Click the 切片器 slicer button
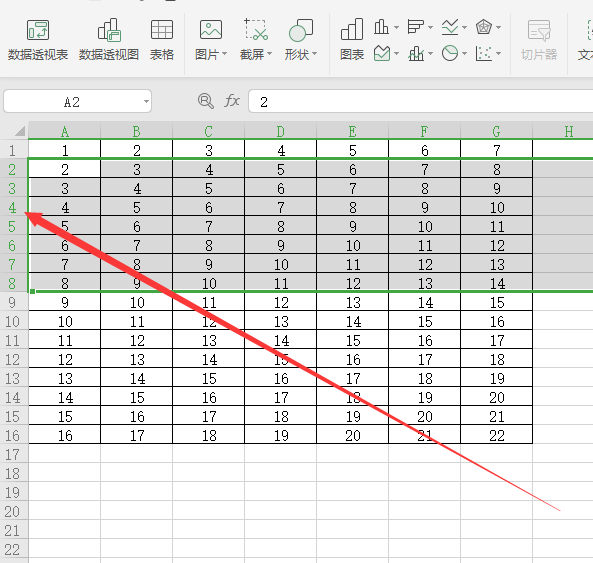The height and width of the screenshot is (563, 593). click(539, 40)
